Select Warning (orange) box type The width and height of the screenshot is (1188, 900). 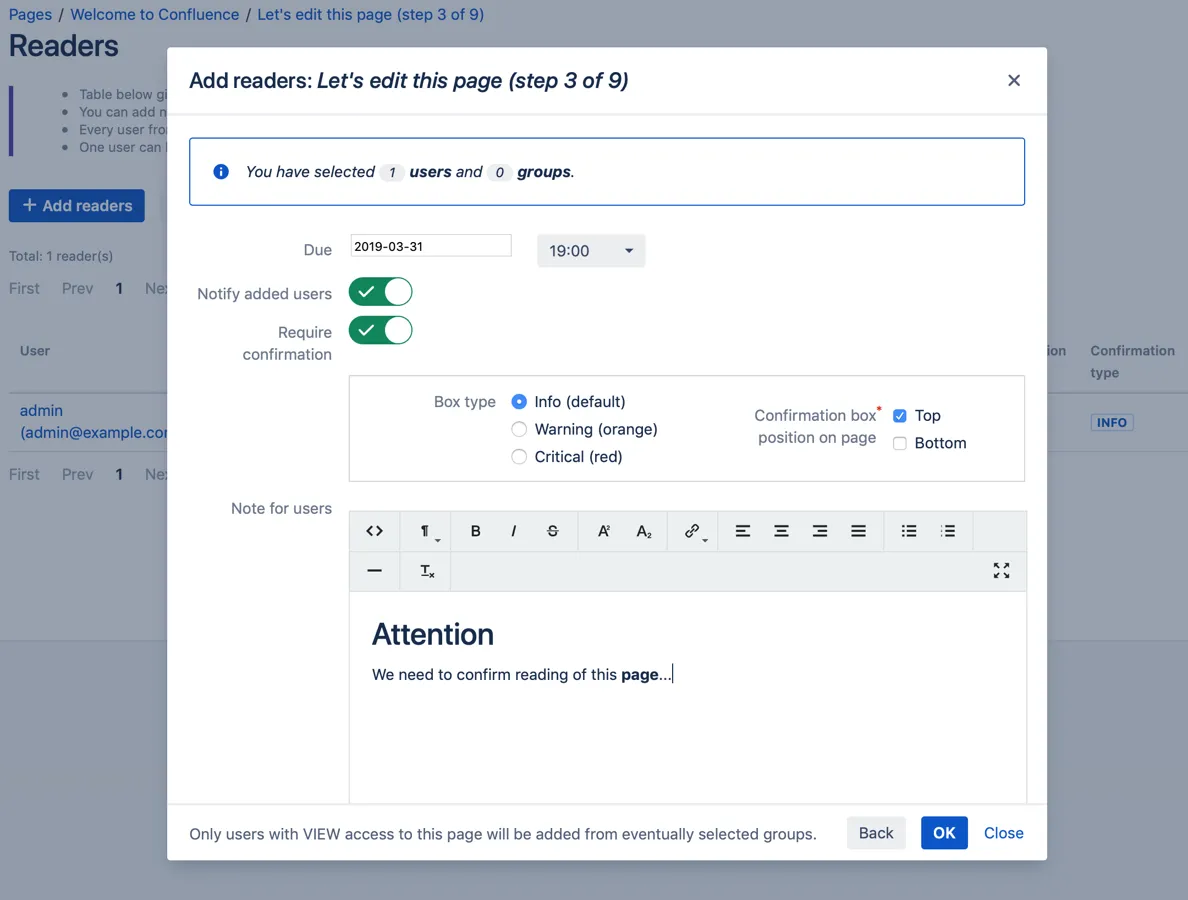click(x=519, y=430)
